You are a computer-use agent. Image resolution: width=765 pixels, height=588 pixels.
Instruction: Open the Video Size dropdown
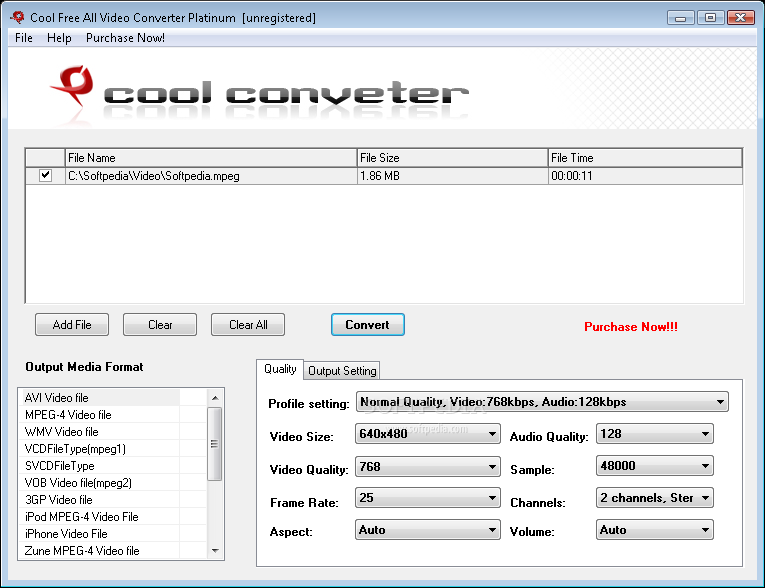[x=428, y=433]
